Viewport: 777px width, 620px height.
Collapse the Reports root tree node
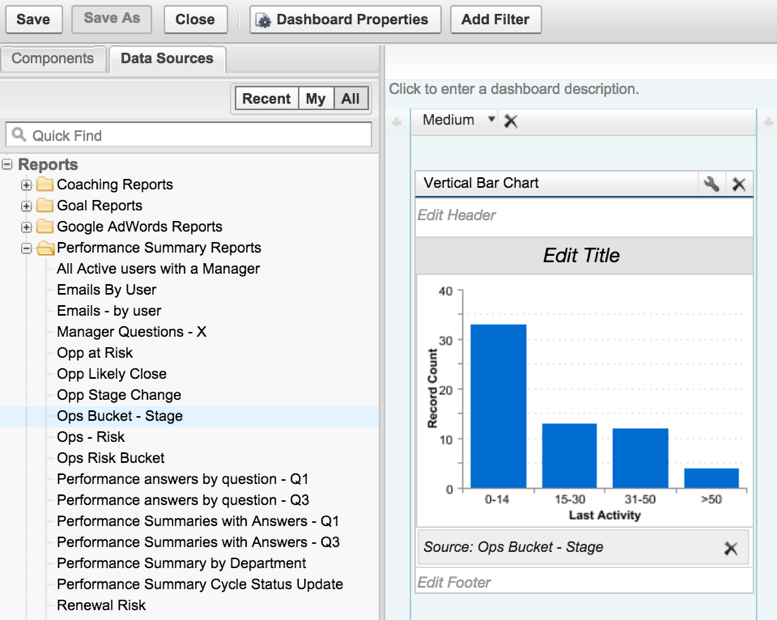coord(8,165)
